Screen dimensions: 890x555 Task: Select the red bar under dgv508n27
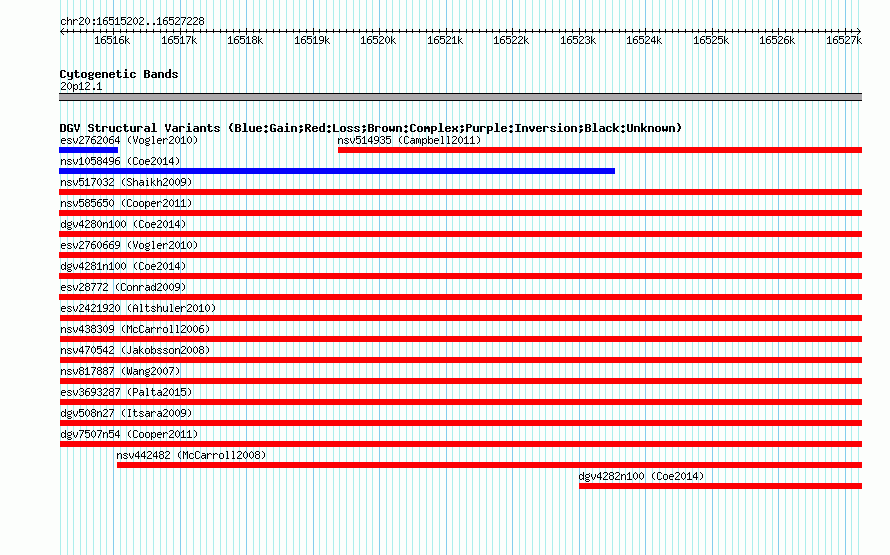(460, 423)
